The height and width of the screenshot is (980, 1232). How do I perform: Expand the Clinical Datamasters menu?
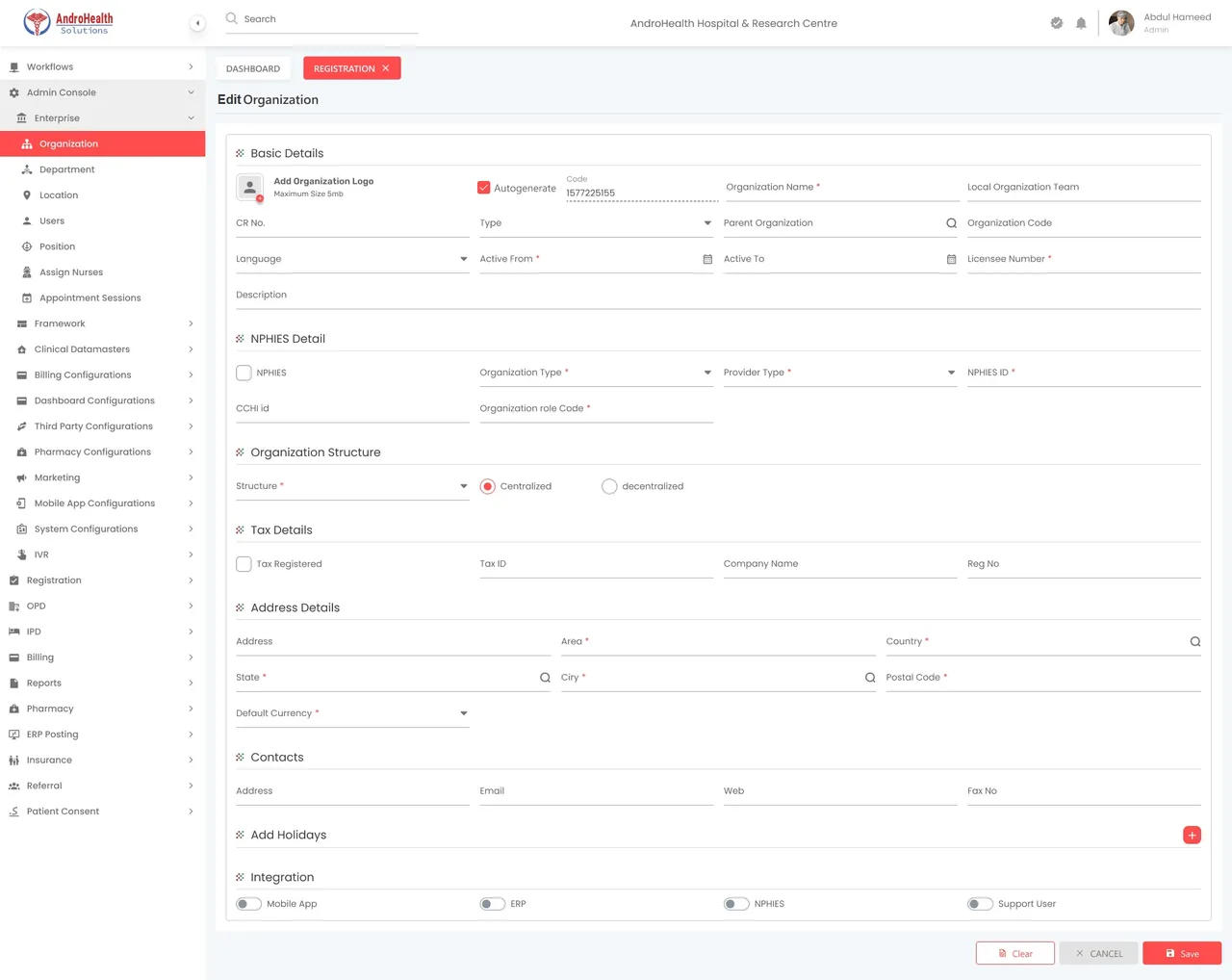click(x=102, y=349)
